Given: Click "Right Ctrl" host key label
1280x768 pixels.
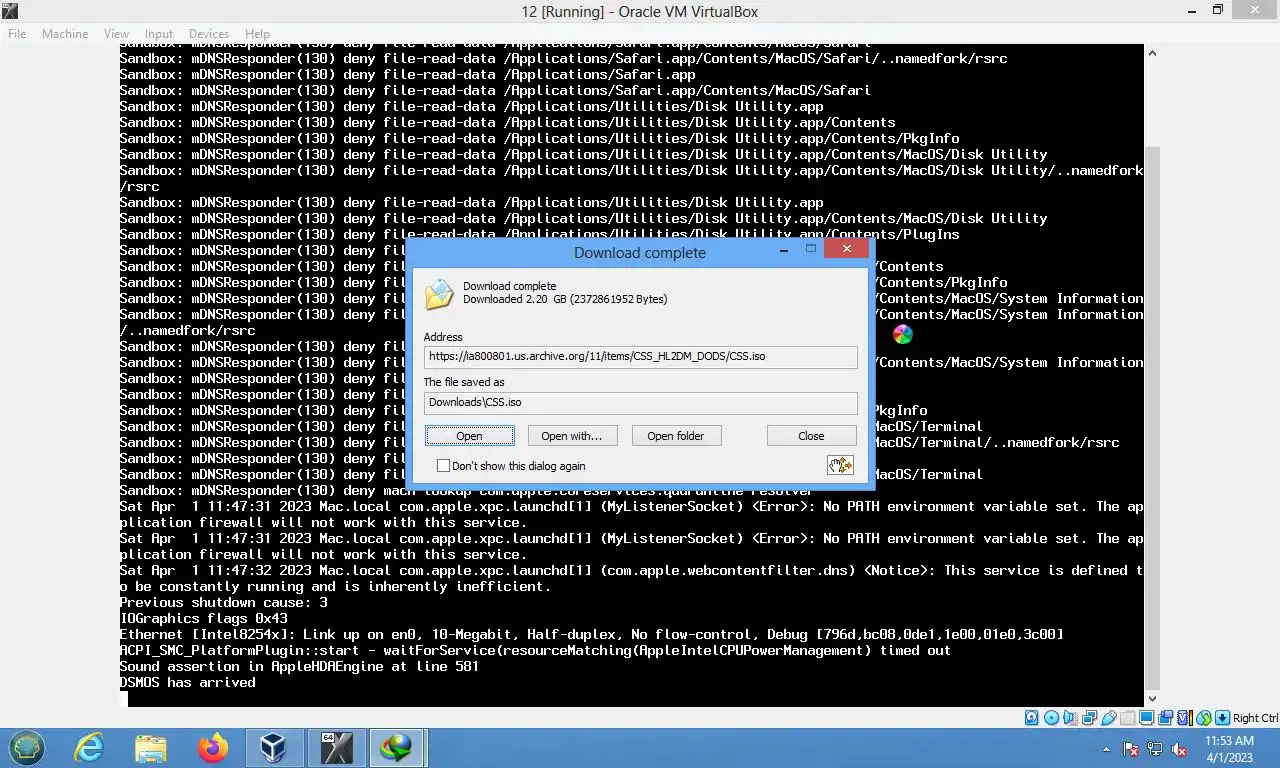Looking at the screenshot, I should click(1255, 718).
